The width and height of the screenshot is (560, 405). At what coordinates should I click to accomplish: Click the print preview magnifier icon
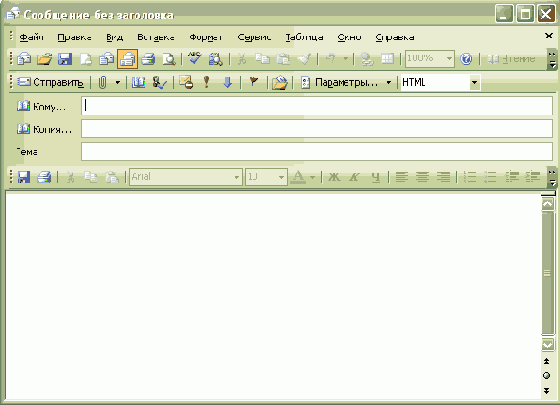tap(169, 59)
